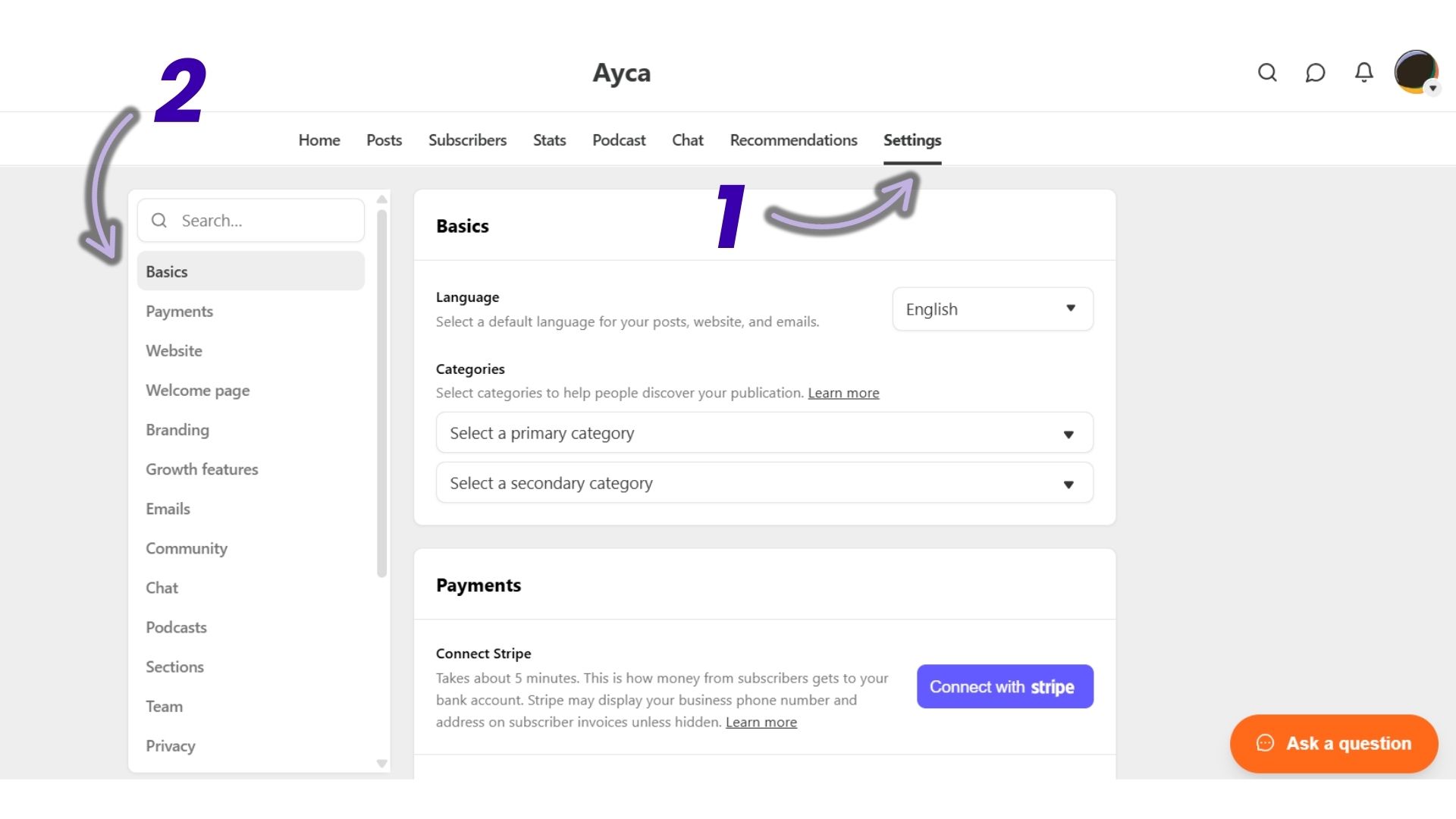Image resolution: width=1456 pixels, height=819 pixels.
Task: Switch to the Subscribers tab
Action: tap(467, 140)
